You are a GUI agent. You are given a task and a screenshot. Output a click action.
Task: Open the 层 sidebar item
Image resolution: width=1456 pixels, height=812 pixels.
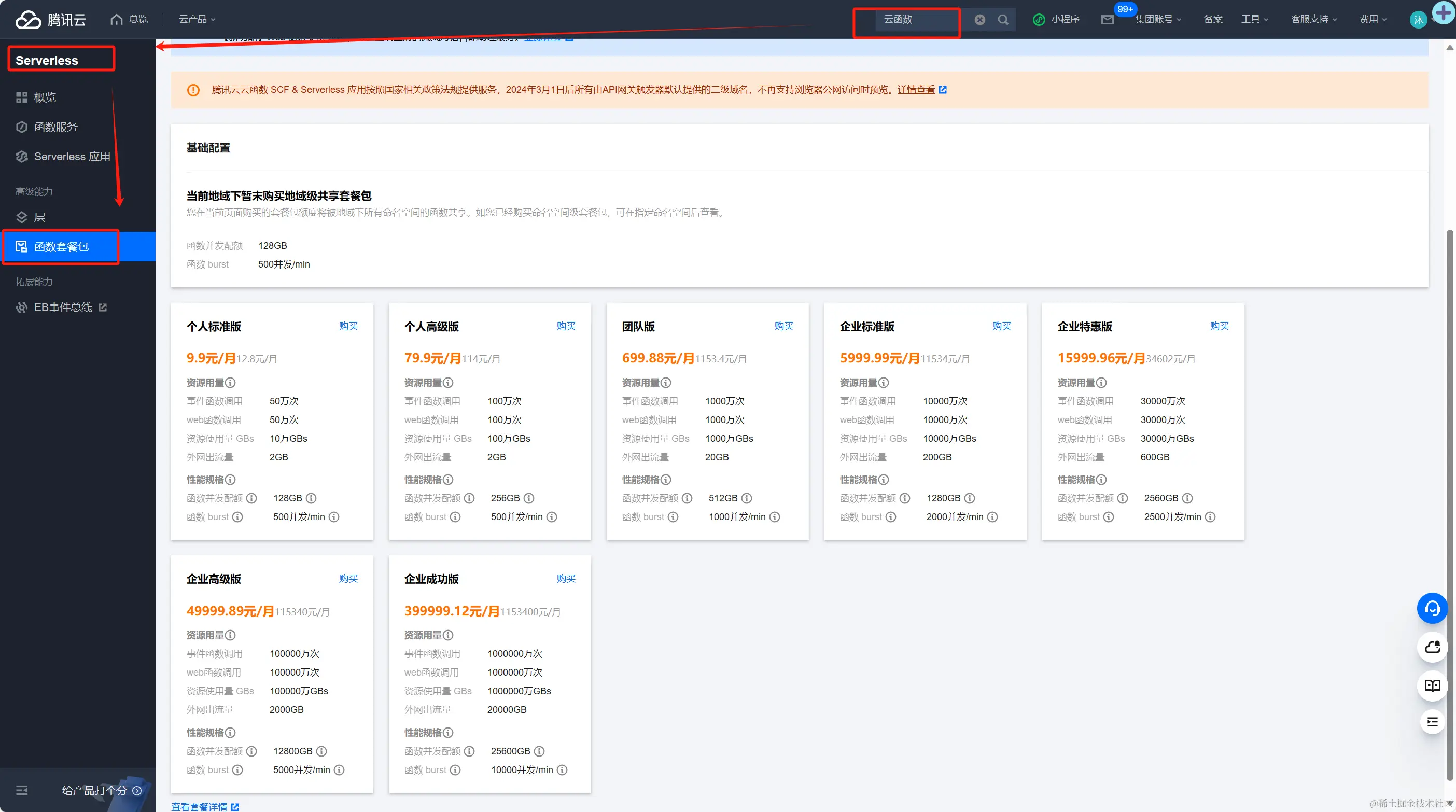39,217
